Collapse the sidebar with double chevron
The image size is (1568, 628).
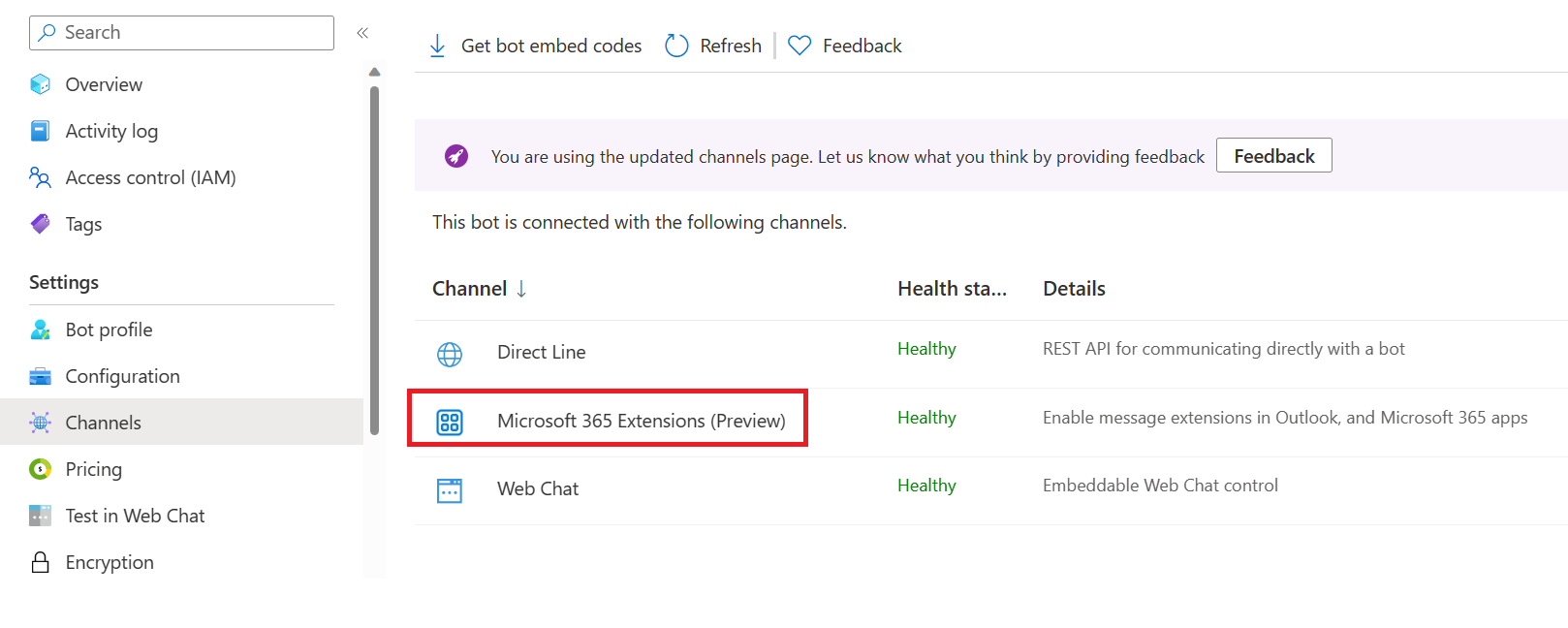362,33
